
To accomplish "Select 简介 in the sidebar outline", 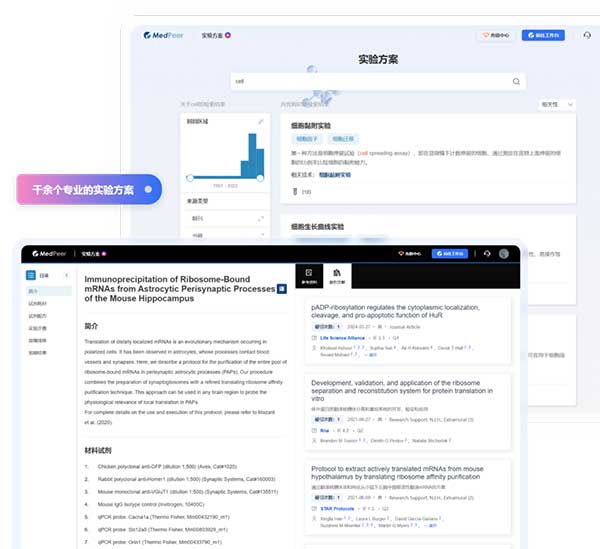I will pyautogui.click(x=33, y=290).
